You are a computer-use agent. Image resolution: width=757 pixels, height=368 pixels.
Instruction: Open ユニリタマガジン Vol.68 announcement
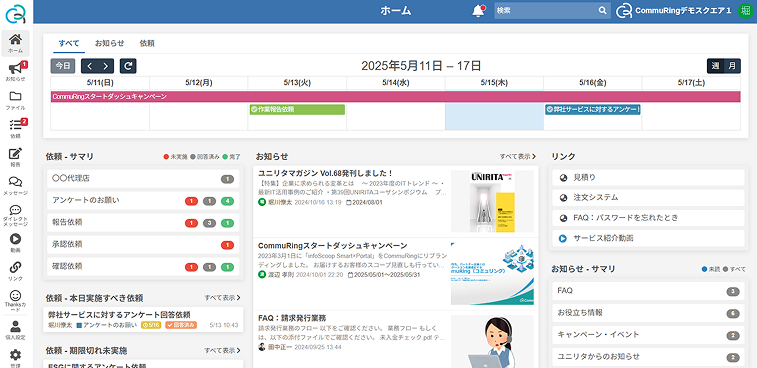coord(326,173)
